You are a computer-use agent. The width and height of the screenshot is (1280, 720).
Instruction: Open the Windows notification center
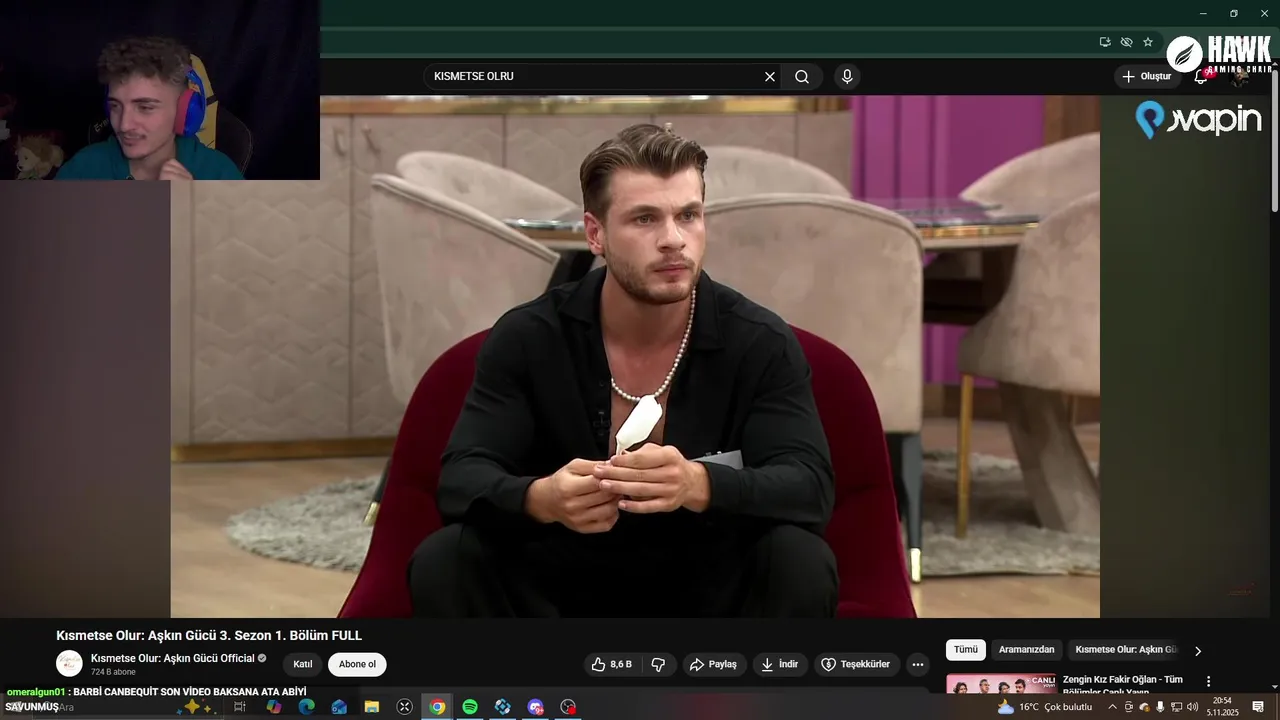click(1258, 707)
